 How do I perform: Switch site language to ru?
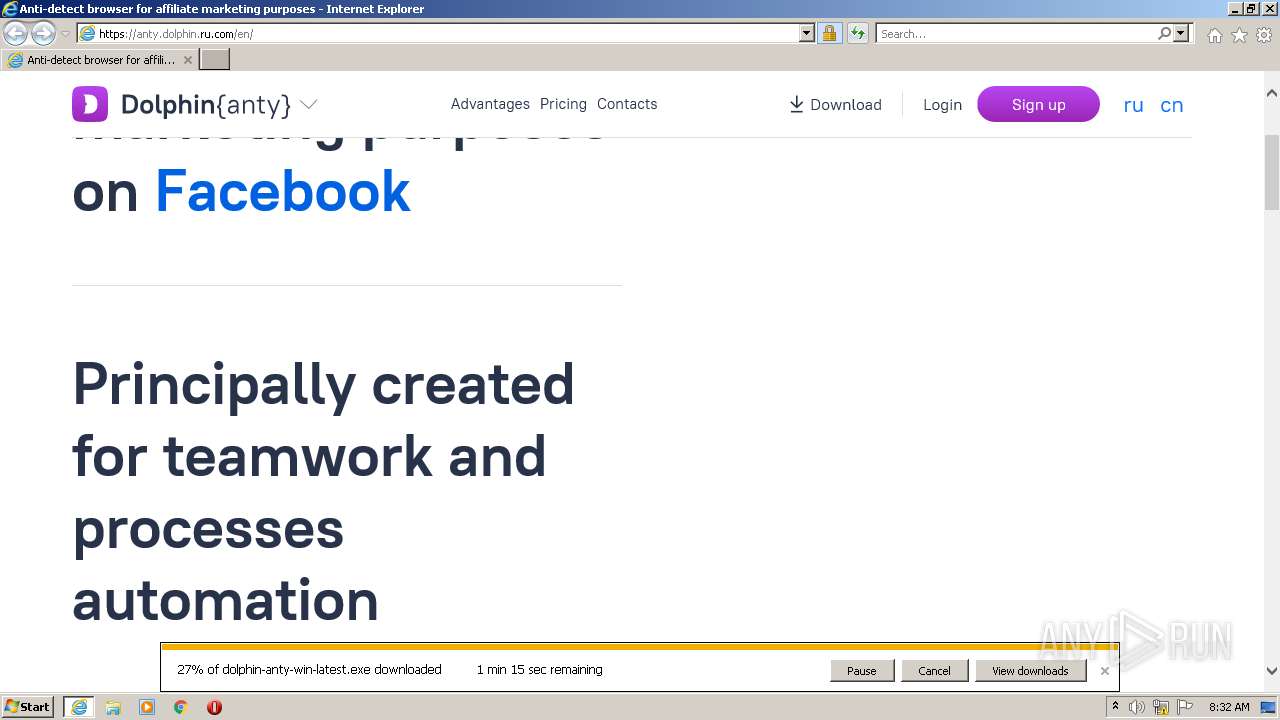[x=1133, y=105]
